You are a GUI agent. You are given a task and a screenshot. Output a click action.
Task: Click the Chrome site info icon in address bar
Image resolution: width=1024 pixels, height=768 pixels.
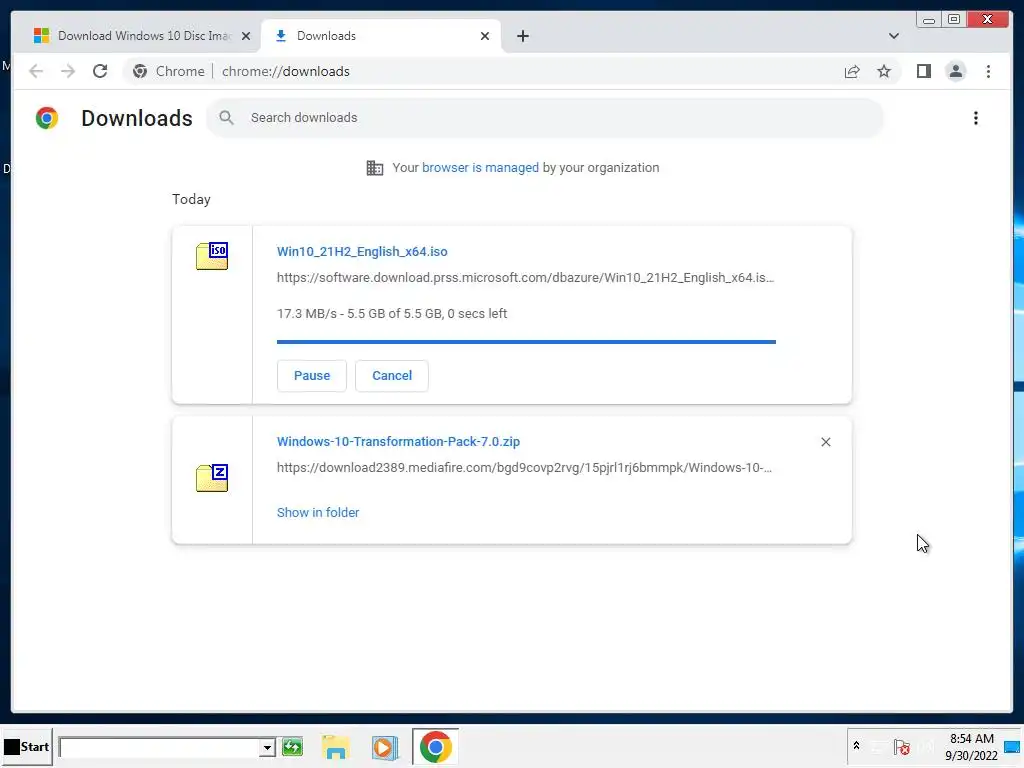[x=140, y=71]
